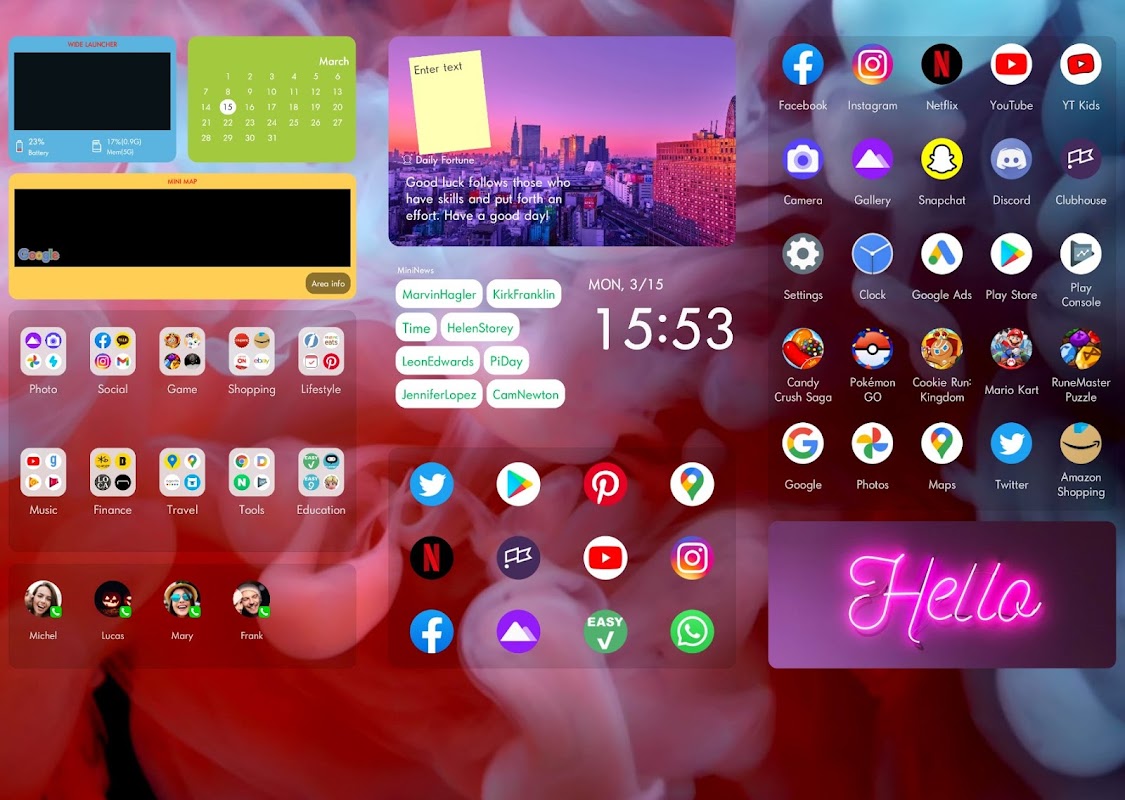Open the Education folder
Viewport: 1125px width, 800px height.
321,472
